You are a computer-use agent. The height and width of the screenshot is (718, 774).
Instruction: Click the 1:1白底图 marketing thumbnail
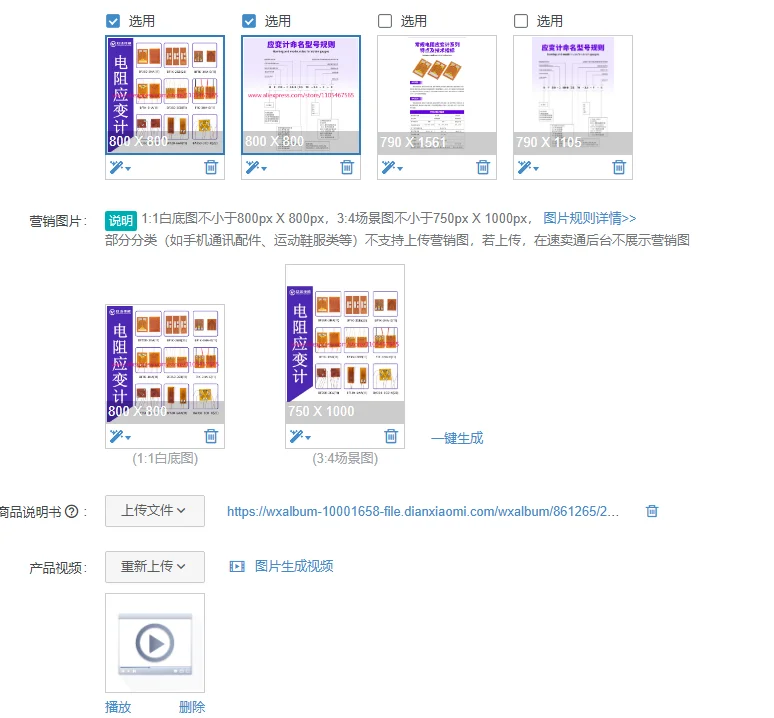coord(165,364)
